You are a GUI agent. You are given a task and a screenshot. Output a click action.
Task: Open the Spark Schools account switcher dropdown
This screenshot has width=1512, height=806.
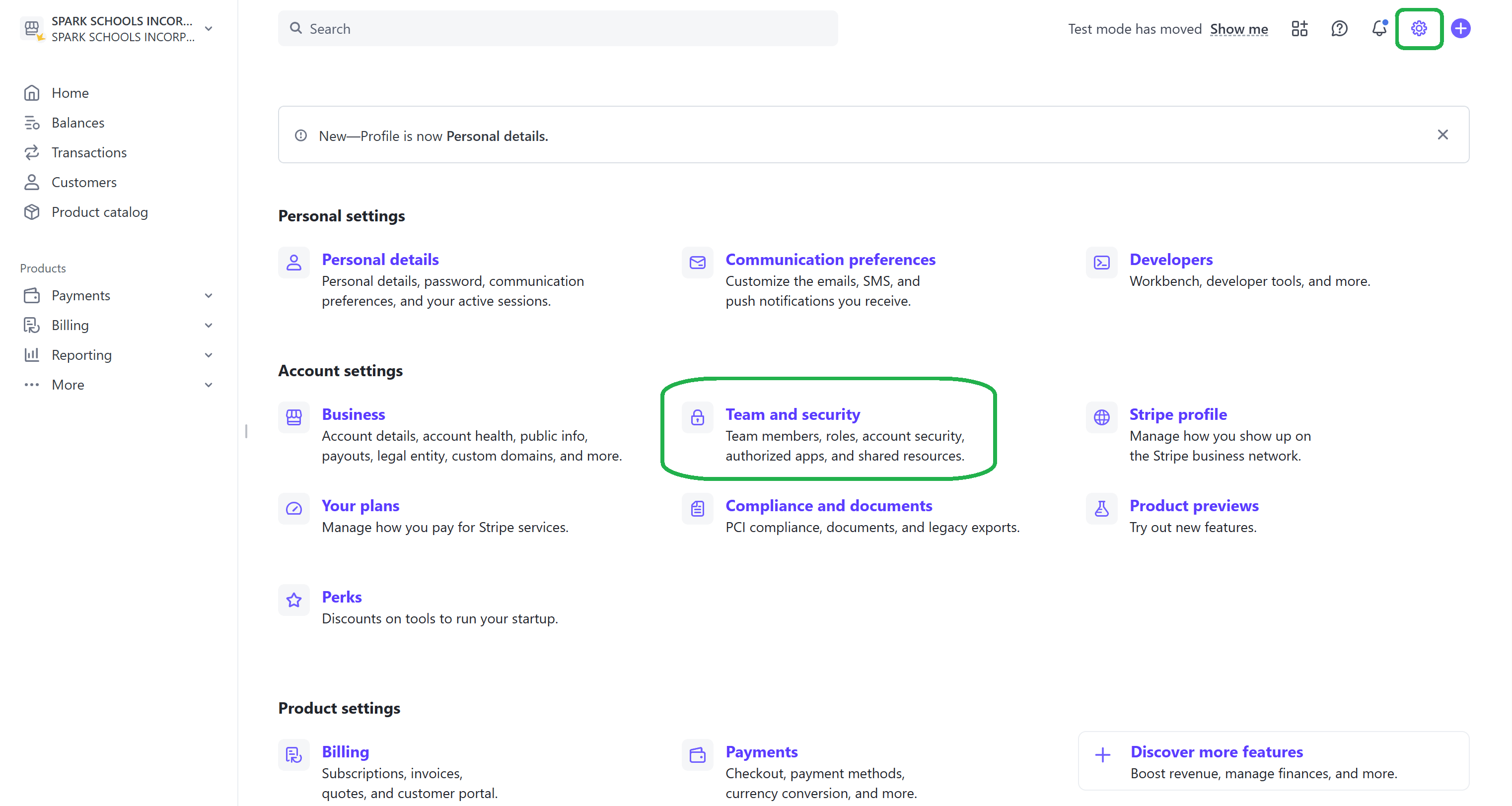point(209,29)
